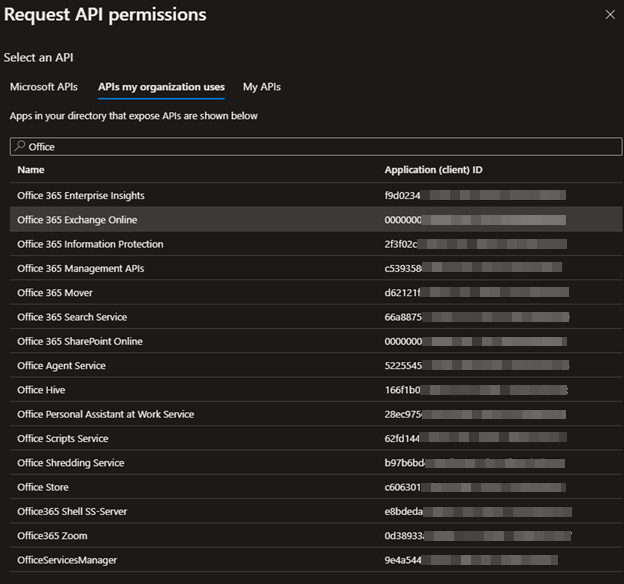The image size is (624, 584).
Task: Click the search magnifier icon
Action: 19,147
